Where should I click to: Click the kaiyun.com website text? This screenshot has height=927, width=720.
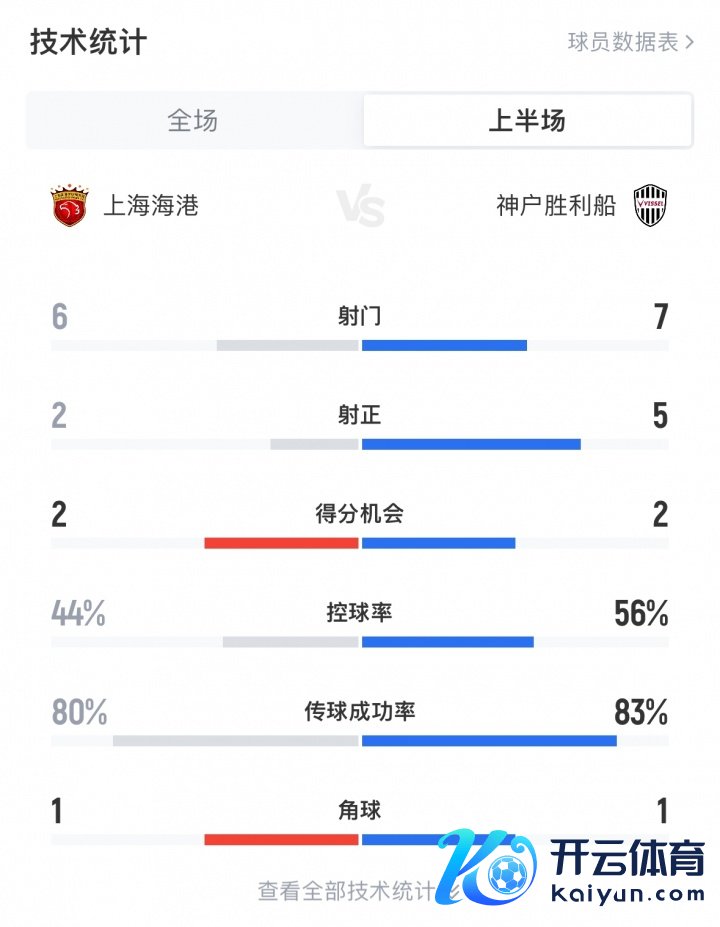pos(627,893)
